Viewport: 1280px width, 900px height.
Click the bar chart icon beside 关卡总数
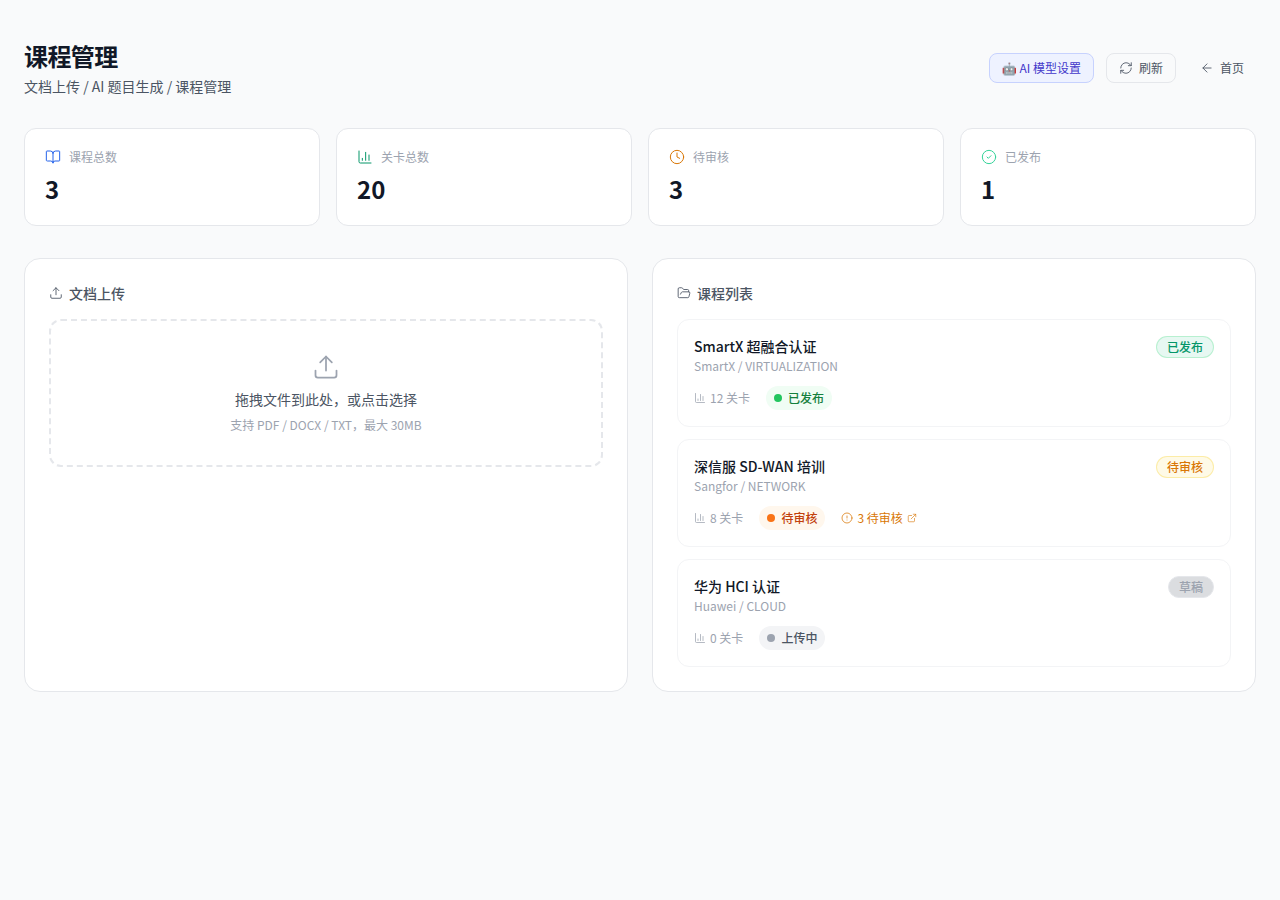(365, 157)
